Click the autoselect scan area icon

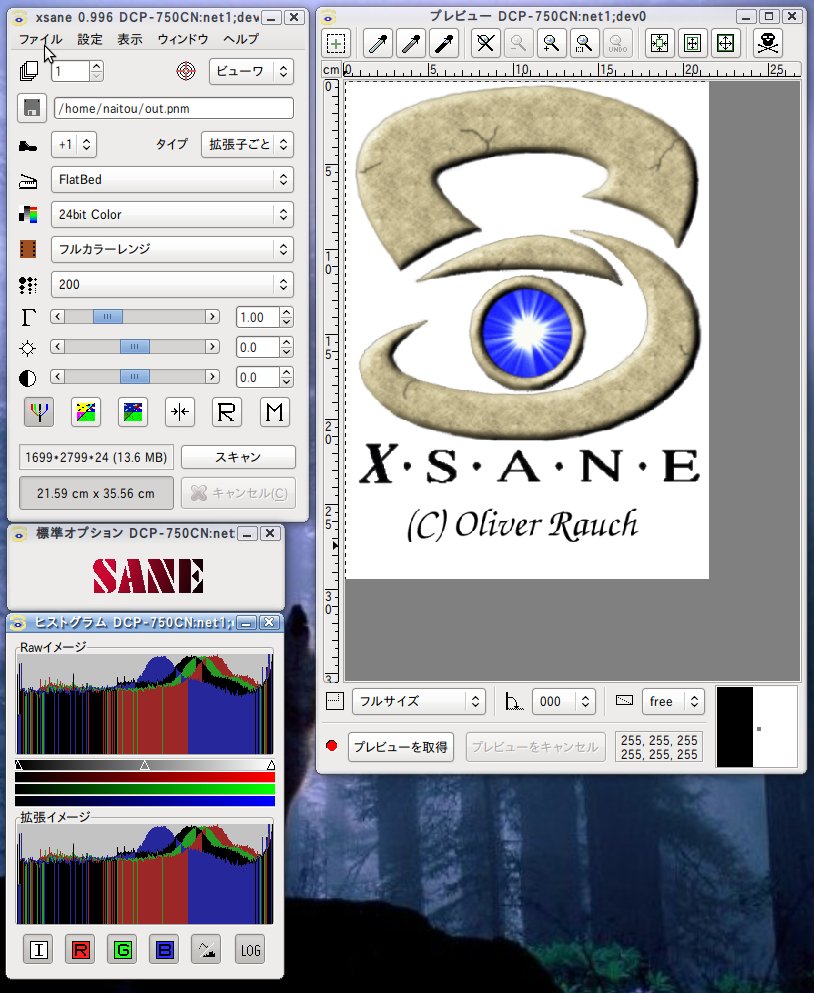659,44
